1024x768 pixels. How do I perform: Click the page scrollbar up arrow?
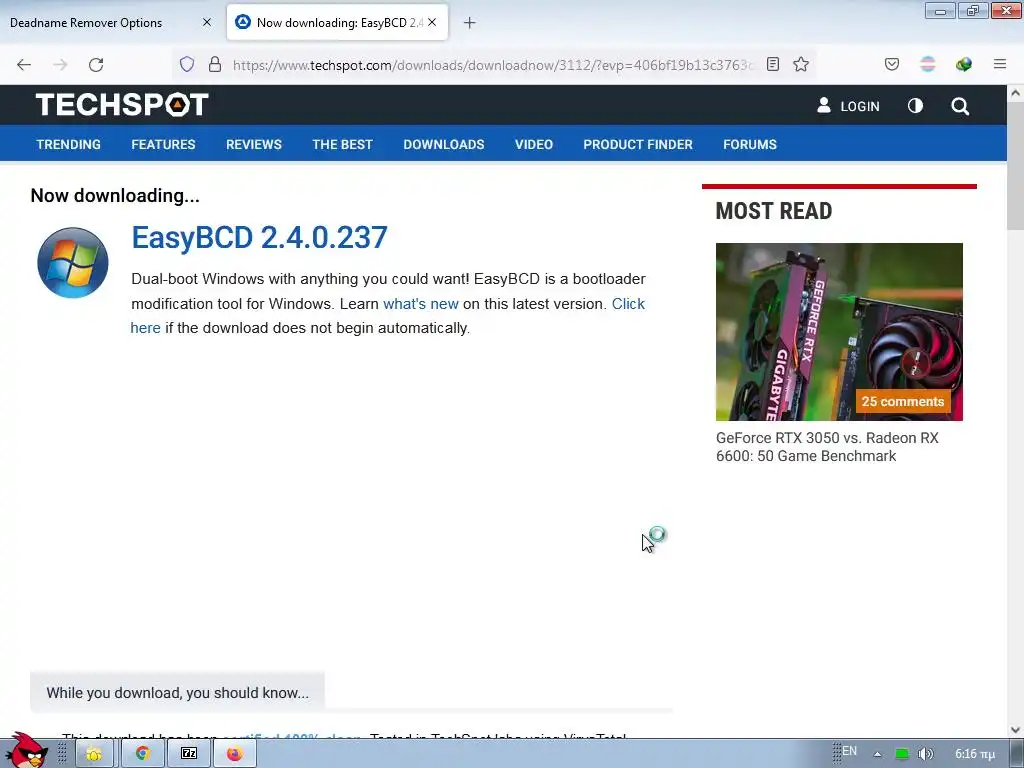coord(1016,93)
